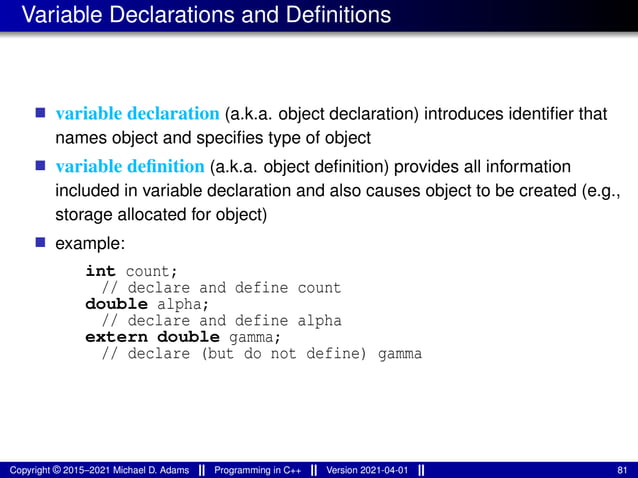The height and width of the screenshot is (478, 638).
Task: Click the square bullet beside 'variable declaration'
Action: point(40,112)
